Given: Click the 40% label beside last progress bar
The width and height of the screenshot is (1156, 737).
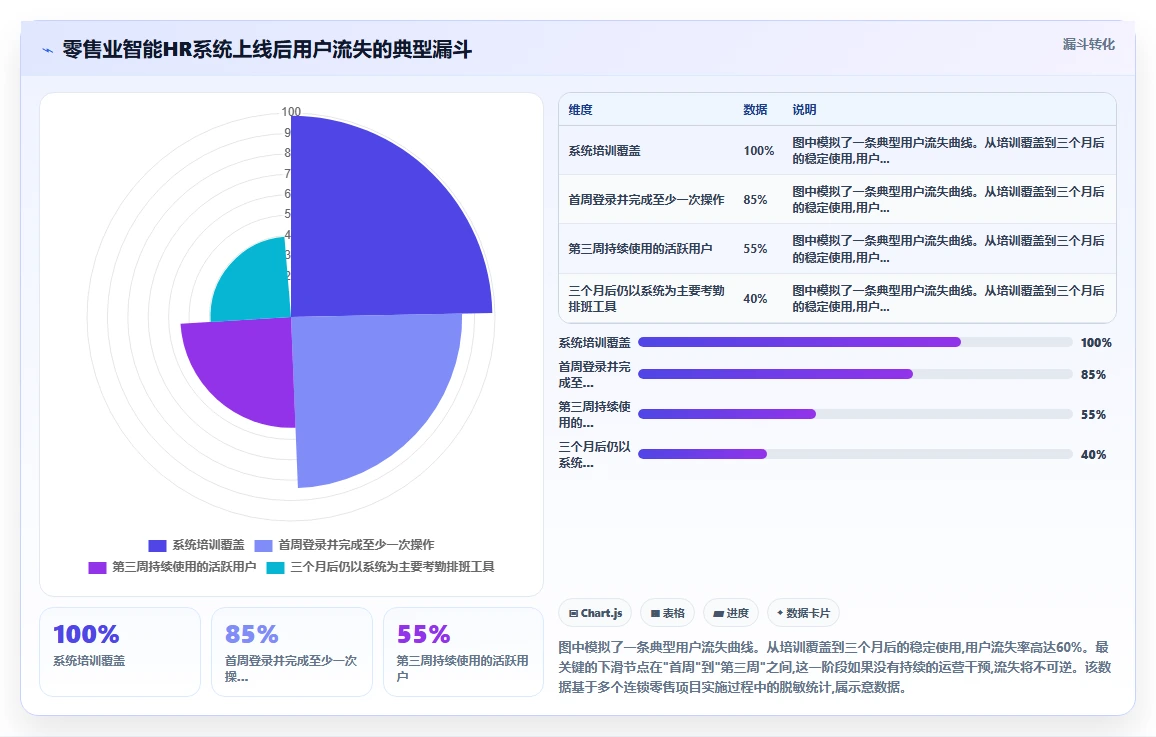Looking at the screenshot, I should pos(1093,455).
